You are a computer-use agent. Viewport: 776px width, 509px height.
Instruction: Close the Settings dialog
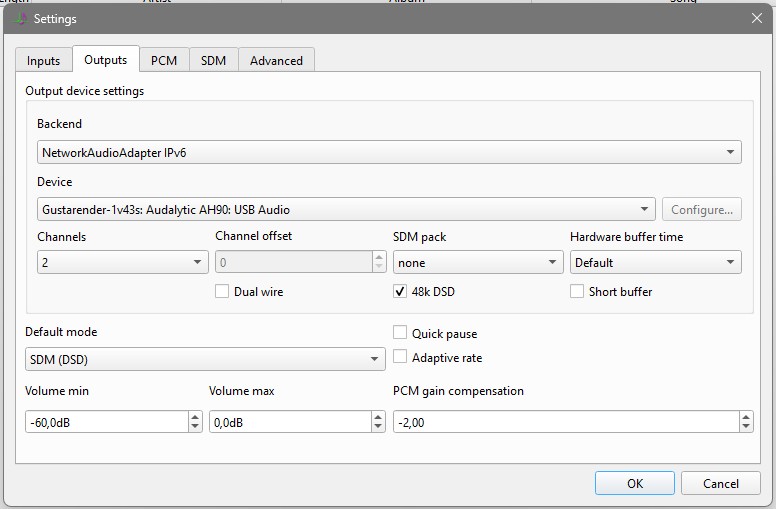coord(757,18)
